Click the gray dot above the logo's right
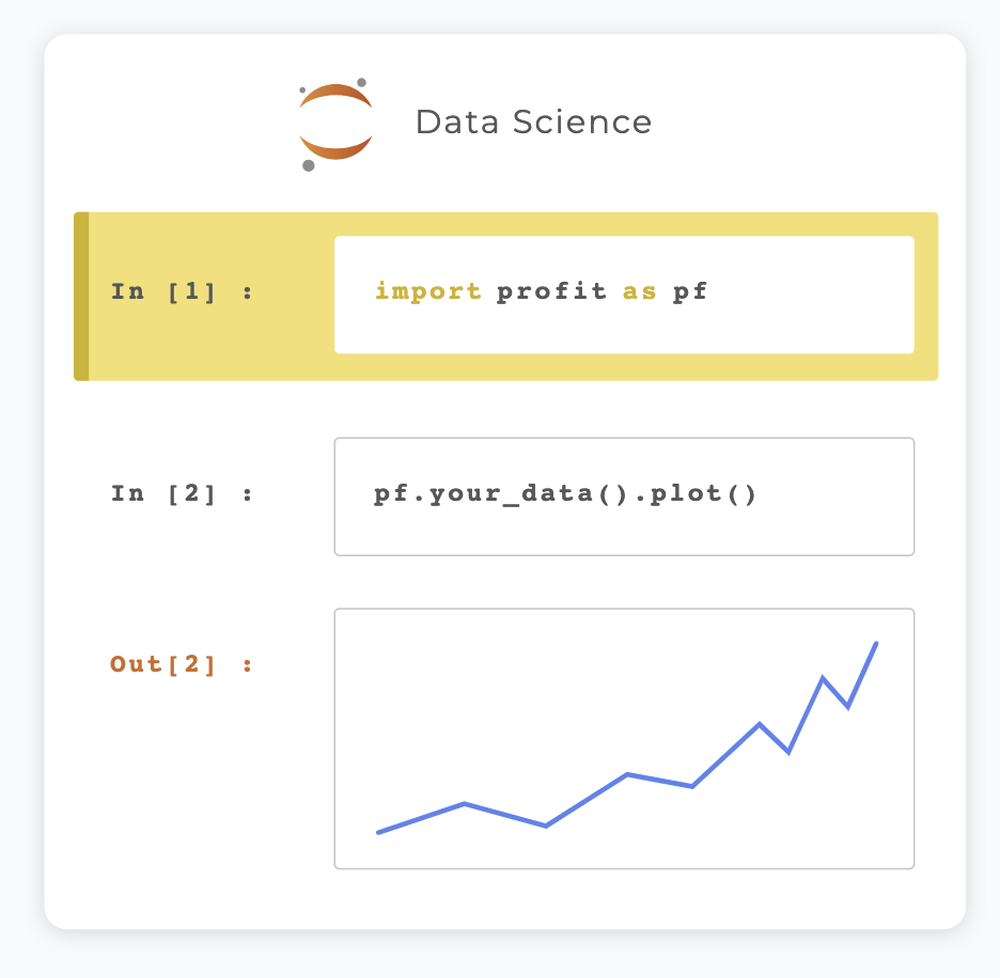This screenshot has width=1000, height=978. tap(362, 82)
